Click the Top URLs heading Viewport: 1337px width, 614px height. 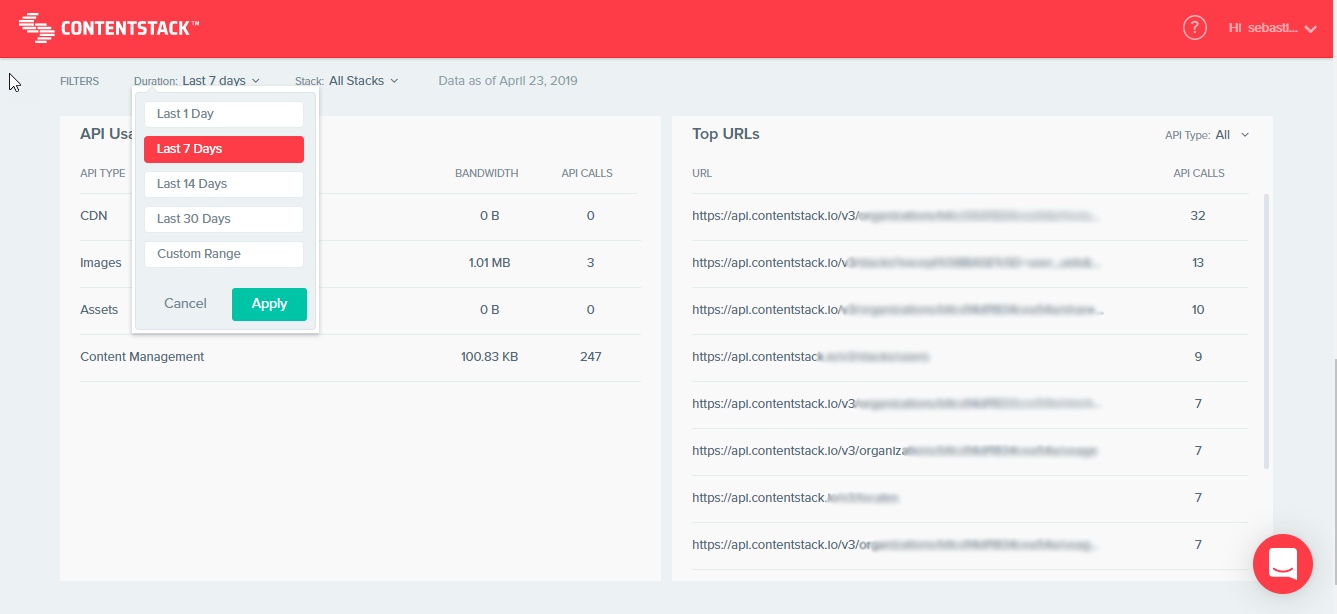tap(726, 134)
